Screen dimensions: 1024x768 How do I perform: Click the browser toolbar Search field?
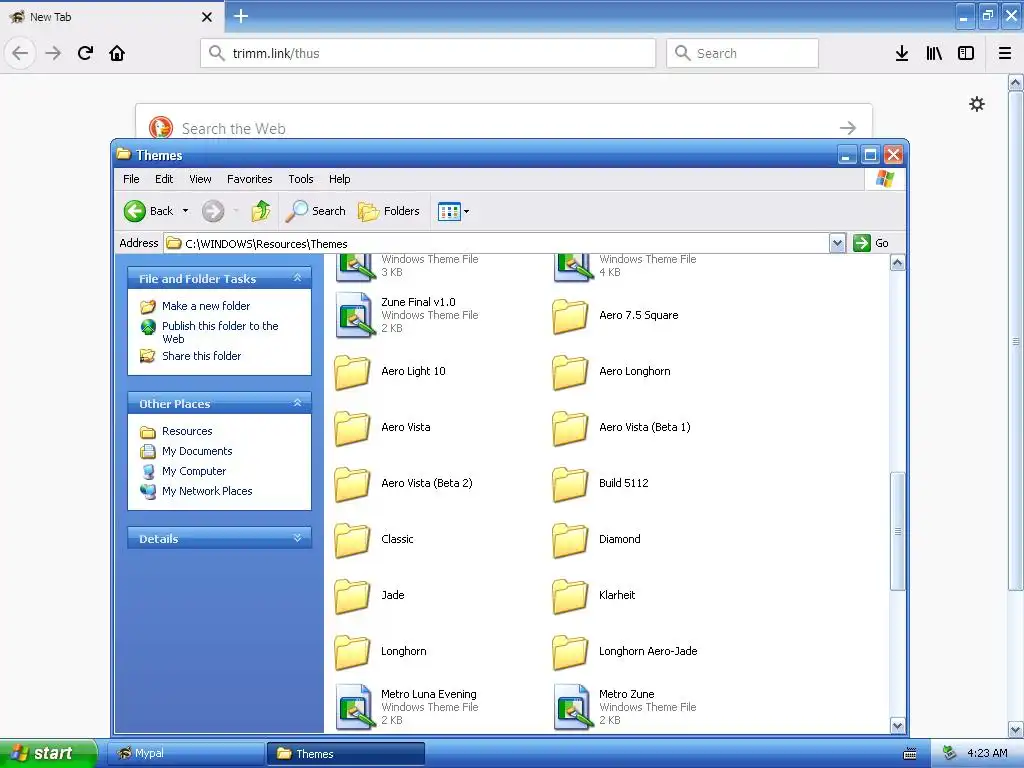(x=742, y=53)
